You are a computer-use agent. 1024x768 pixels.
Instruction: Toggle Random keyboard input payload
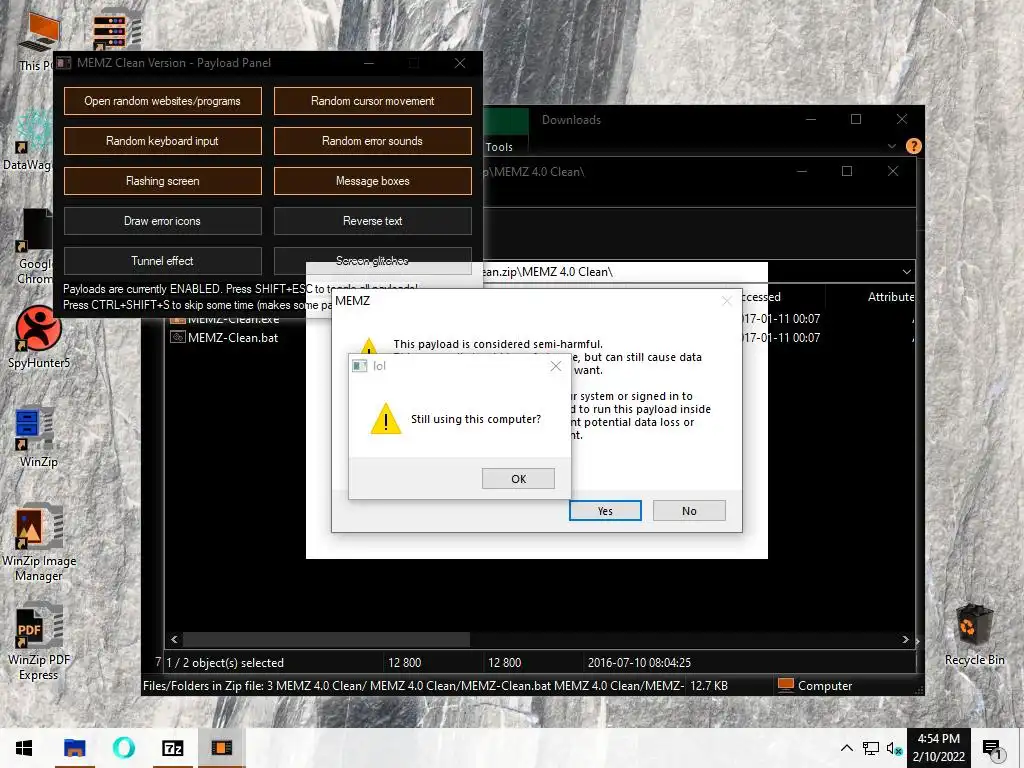[163, 141]
